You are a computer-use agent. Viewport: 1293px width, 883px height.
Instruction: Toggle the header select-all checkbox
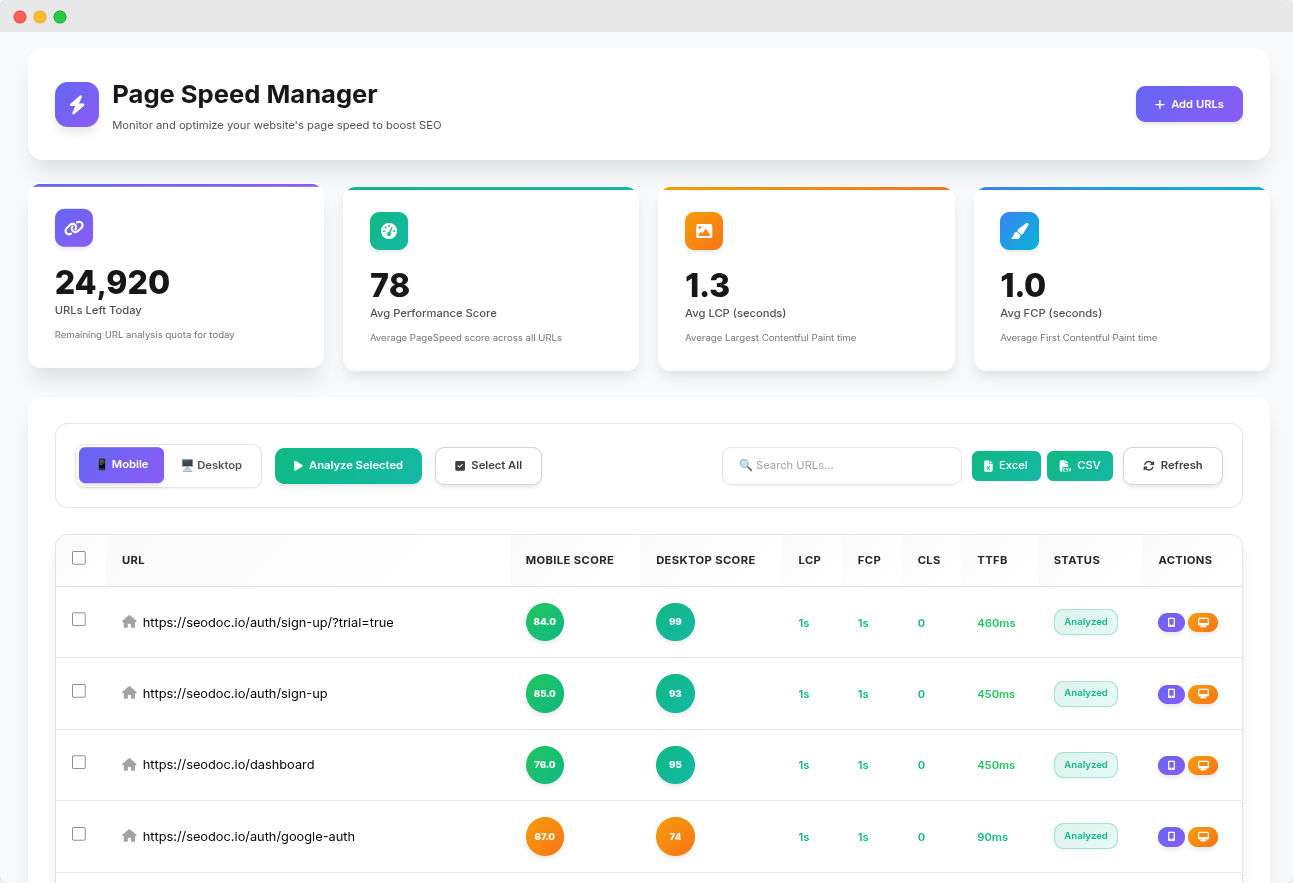(x=79, y=558)
